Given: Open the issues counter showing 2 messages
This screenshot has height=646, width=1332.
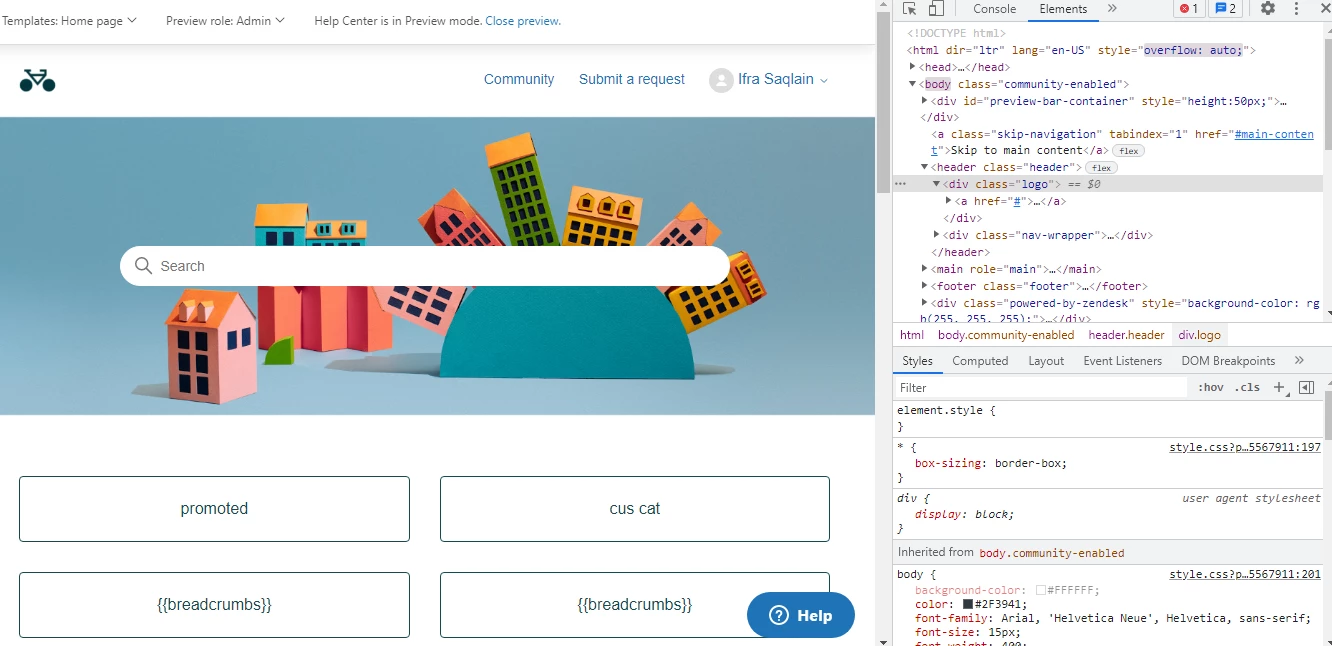Looking at the screenshot, I should 1225,9.
